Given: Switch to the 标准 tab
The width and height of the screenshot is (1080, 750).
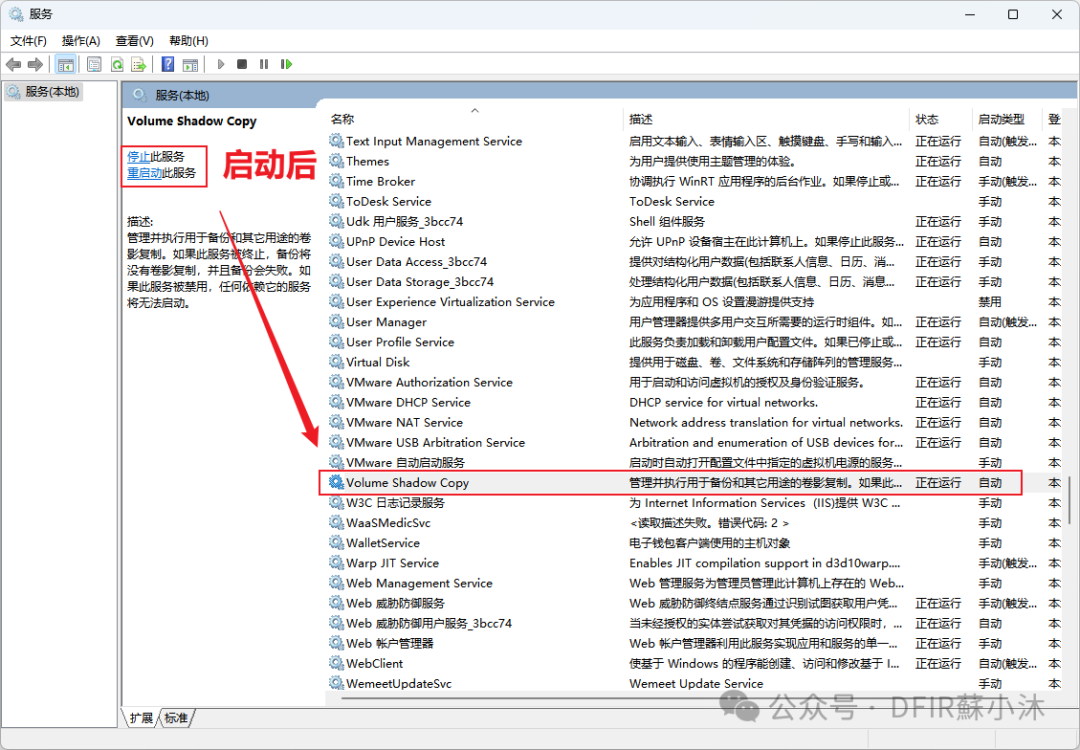Looking at the screenshot, I should (176, 718).
